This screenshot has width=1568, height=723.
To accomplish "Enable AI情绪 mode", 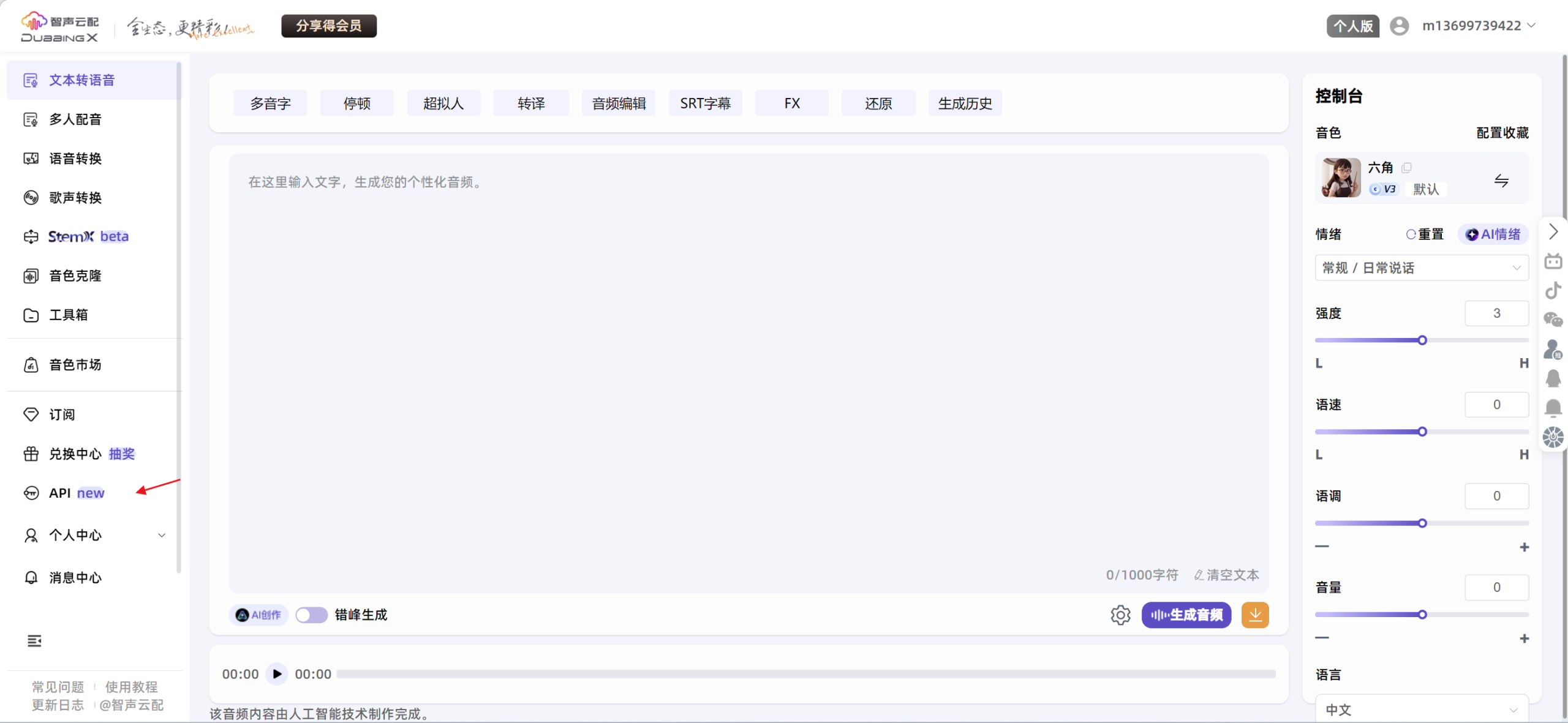I will [1493, 234].
